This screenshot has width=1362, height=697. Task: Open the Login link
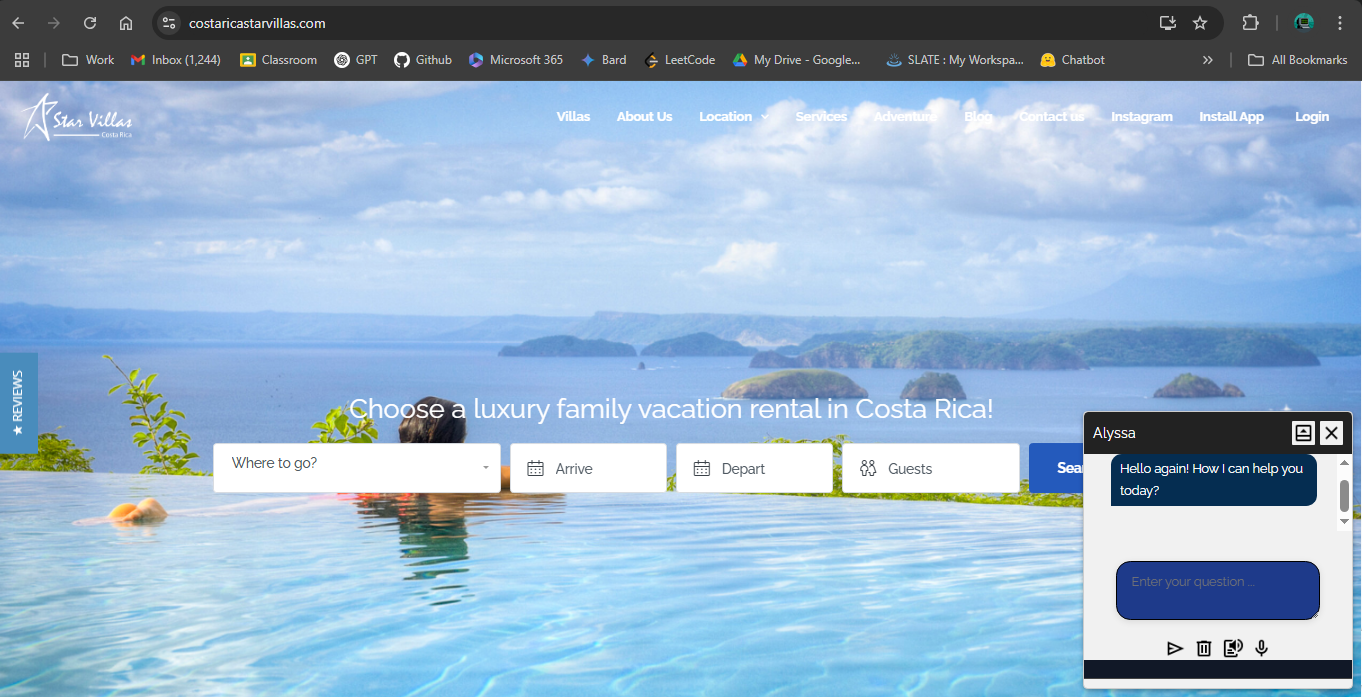(x=1311, y=116)
